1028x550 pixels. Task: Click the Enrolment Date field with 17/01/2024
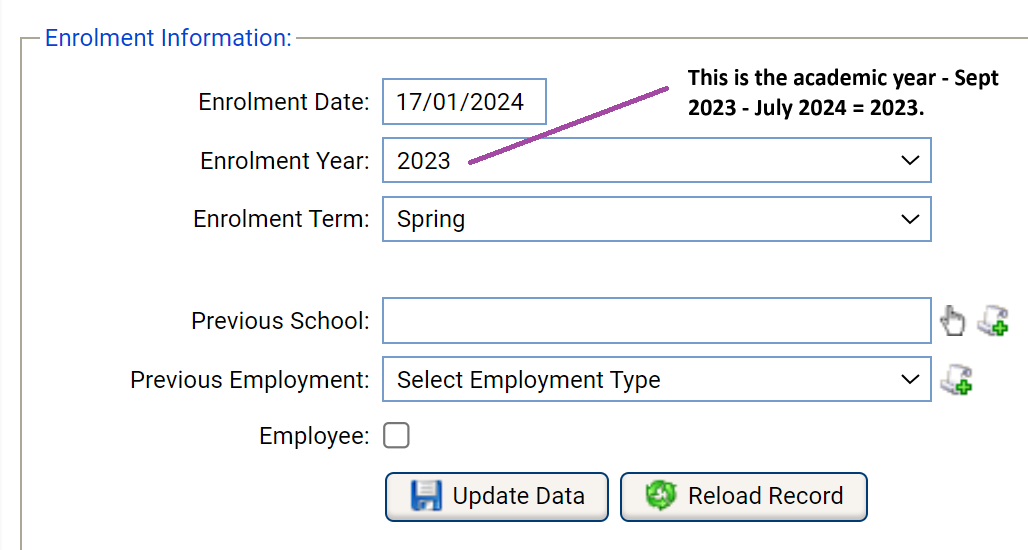[464, 102]
